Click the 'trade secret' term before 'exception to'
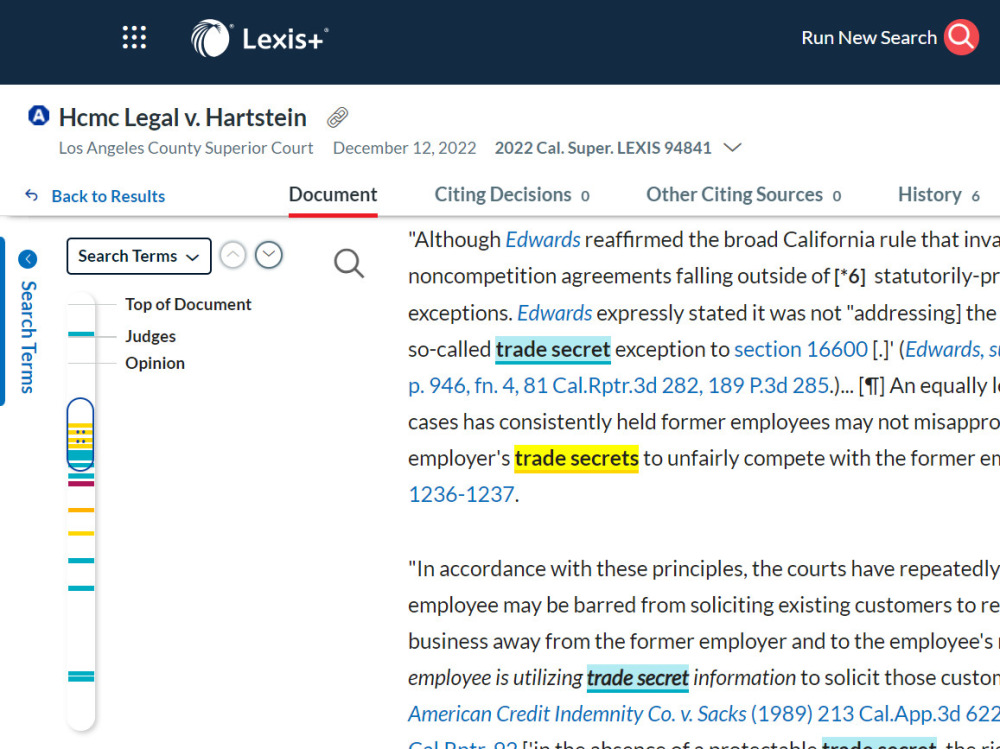Viewport: 1000px width, 749px height. 553,350
